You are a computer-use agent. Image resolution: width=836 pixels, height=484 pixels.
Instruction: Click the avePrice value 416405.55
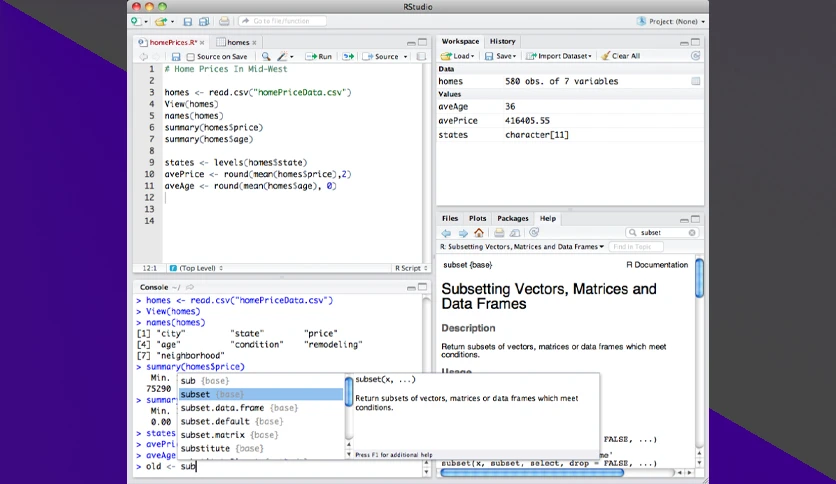527,120
